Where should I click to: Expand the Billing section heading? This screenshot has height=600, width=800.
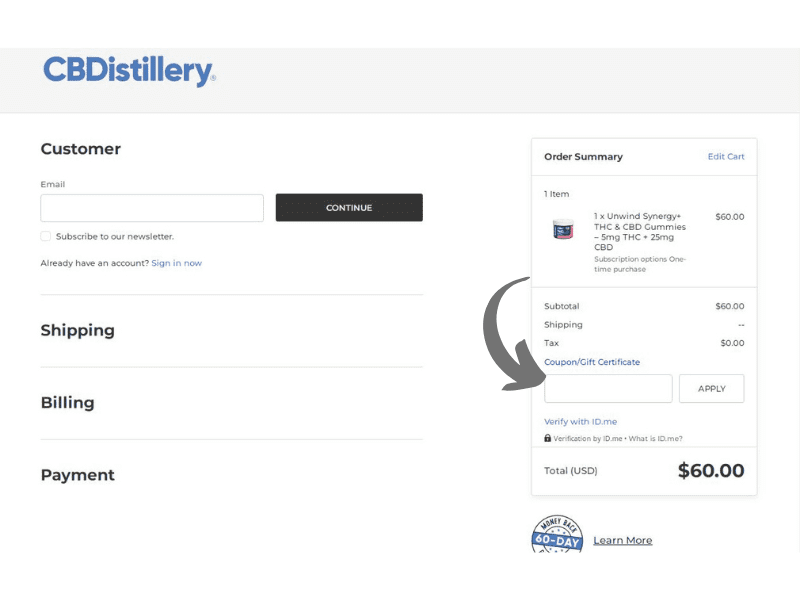pyautogui.click(x=68, y=403)
